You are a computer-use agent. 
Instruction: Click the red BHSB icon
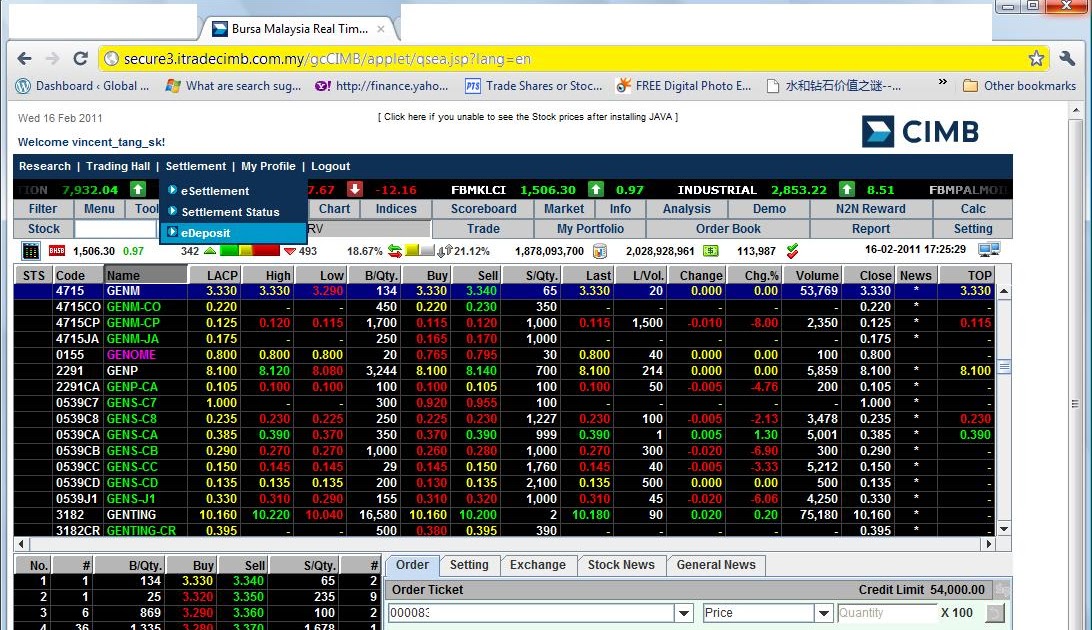coord(57,251)
